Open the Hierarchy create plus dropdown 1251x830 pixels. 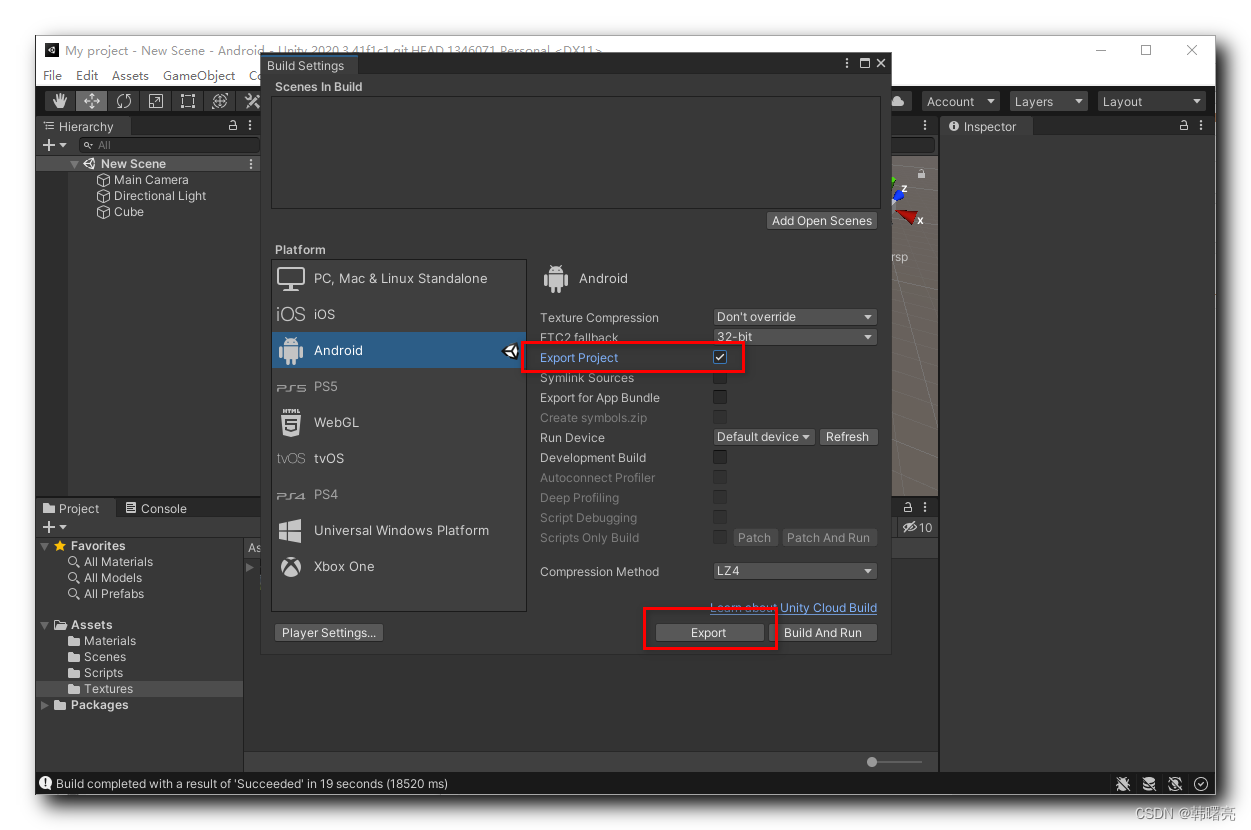click(x=55, y=145)
